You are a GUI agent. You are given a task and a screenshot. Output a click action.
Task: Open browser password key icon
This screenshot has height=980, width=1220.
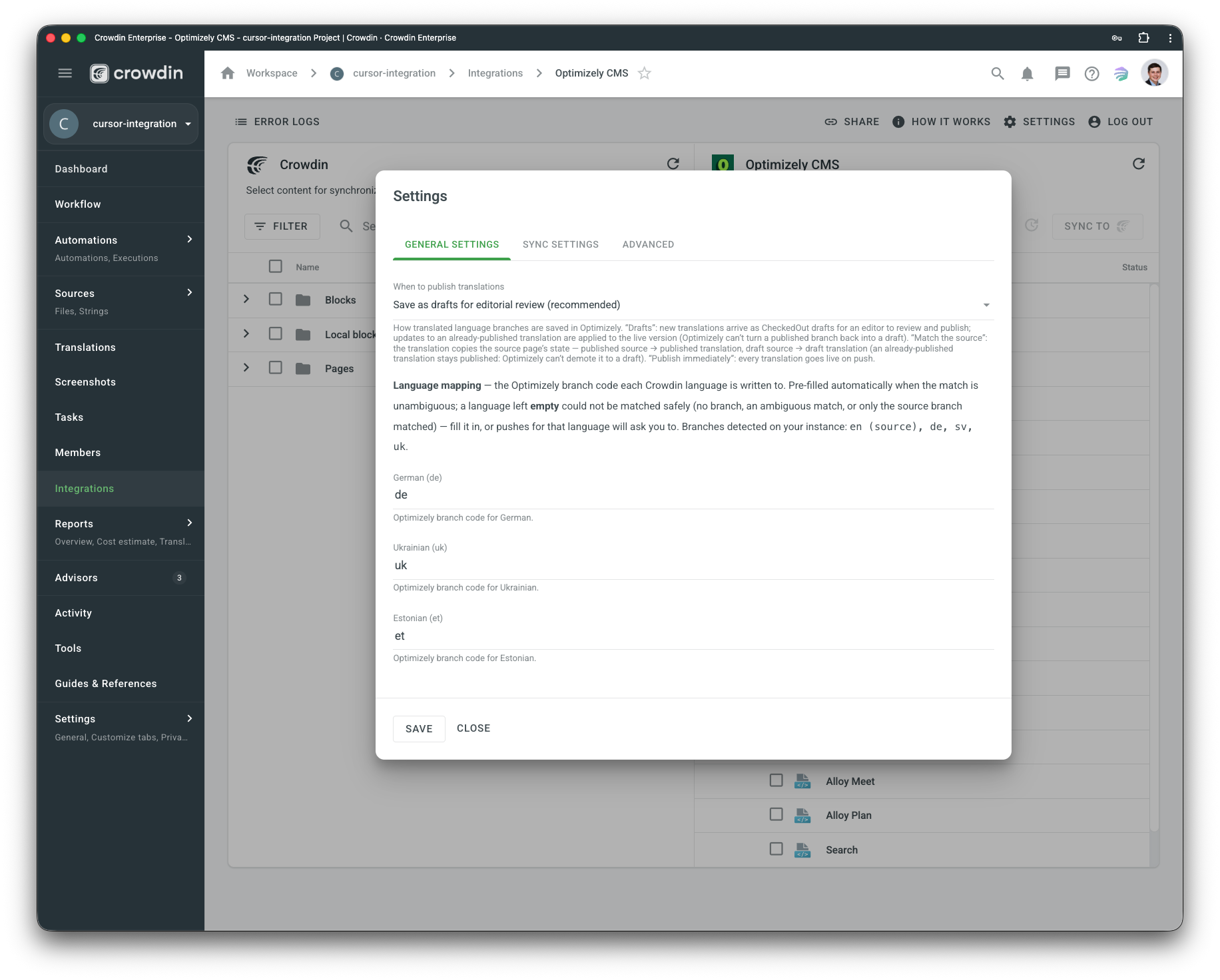1117,38
